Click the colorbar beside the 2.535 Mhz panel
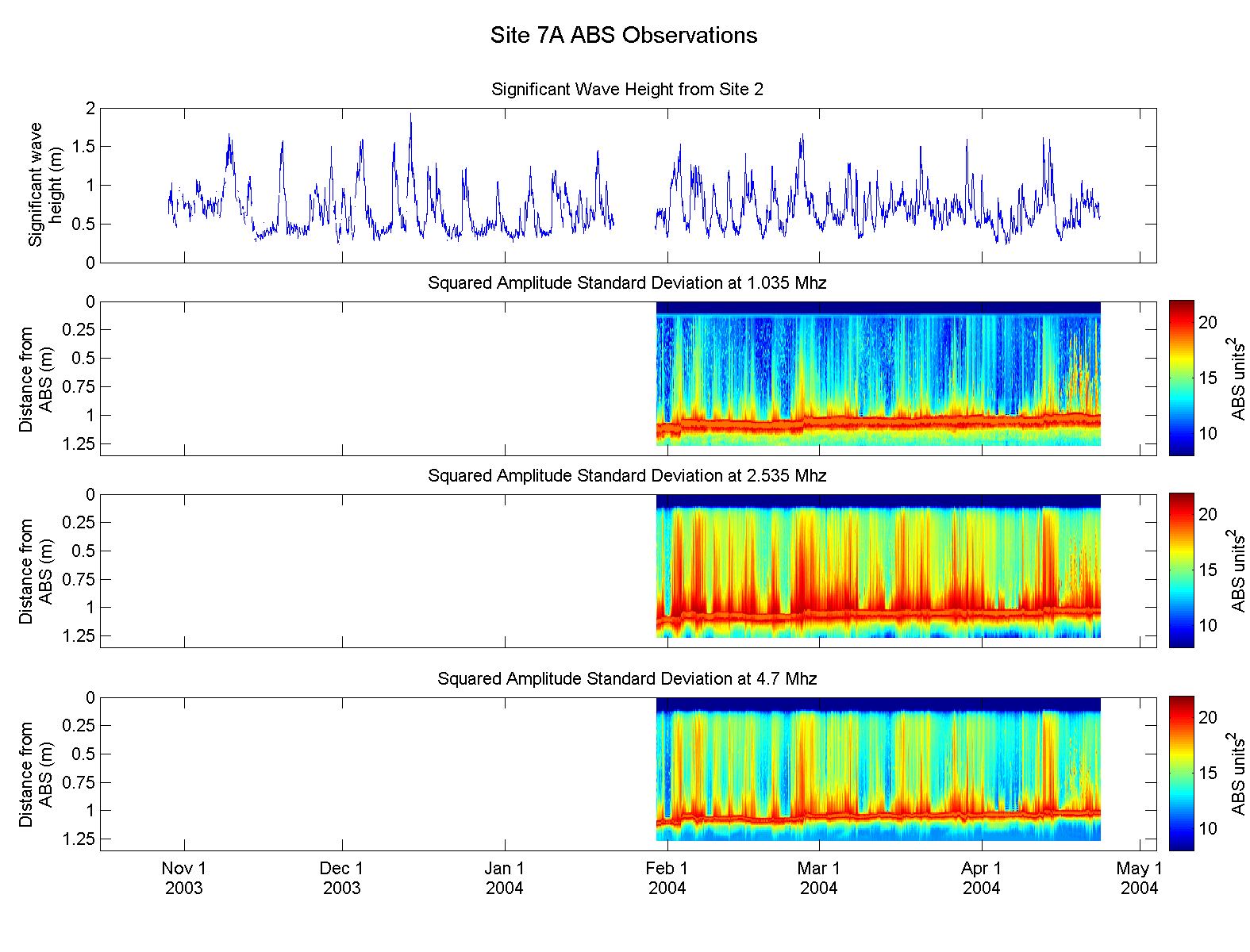1250x952 pixels. pos(1181,570)
